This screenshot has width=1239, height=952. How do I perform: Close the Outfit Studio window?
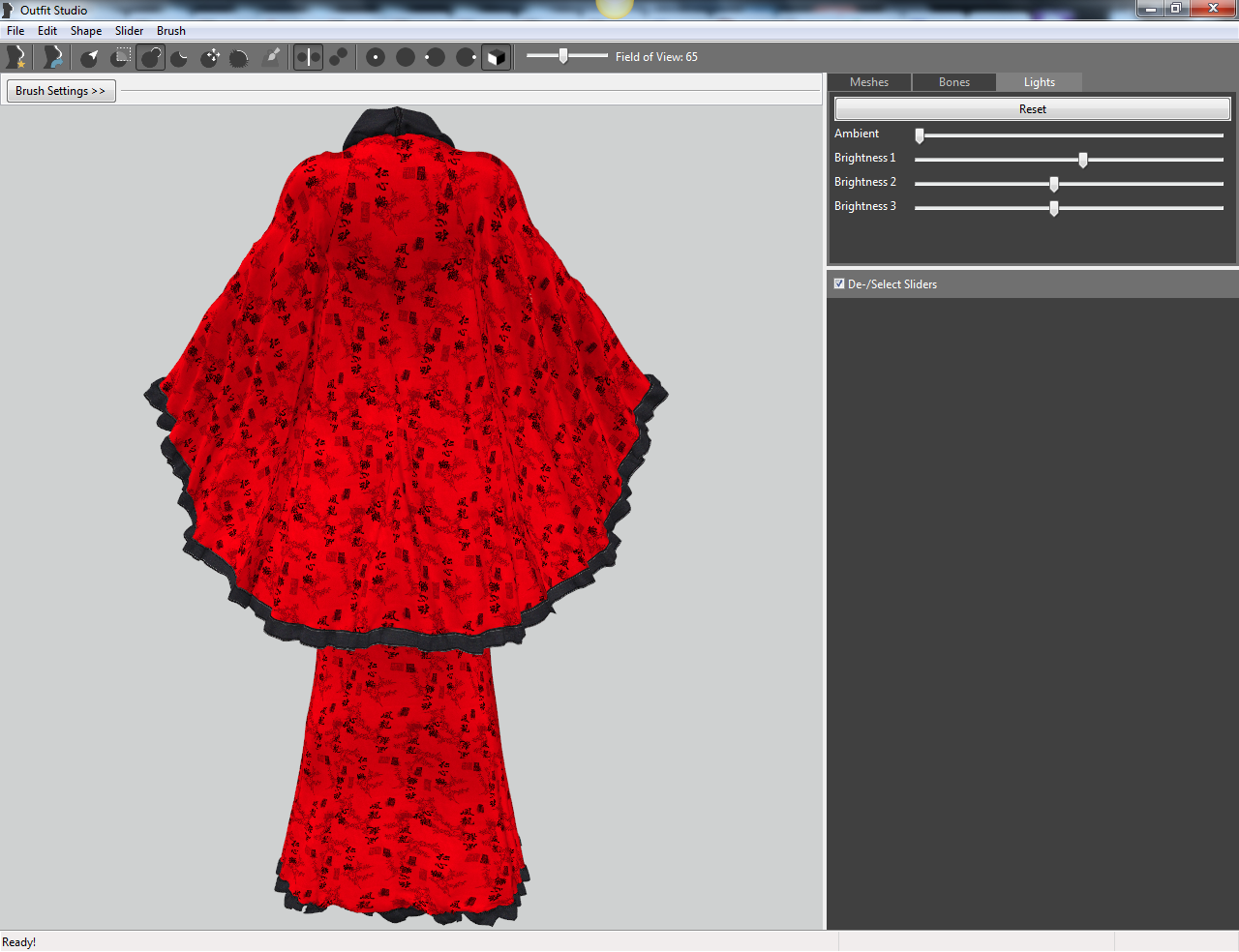click(x=1213, y=9)
